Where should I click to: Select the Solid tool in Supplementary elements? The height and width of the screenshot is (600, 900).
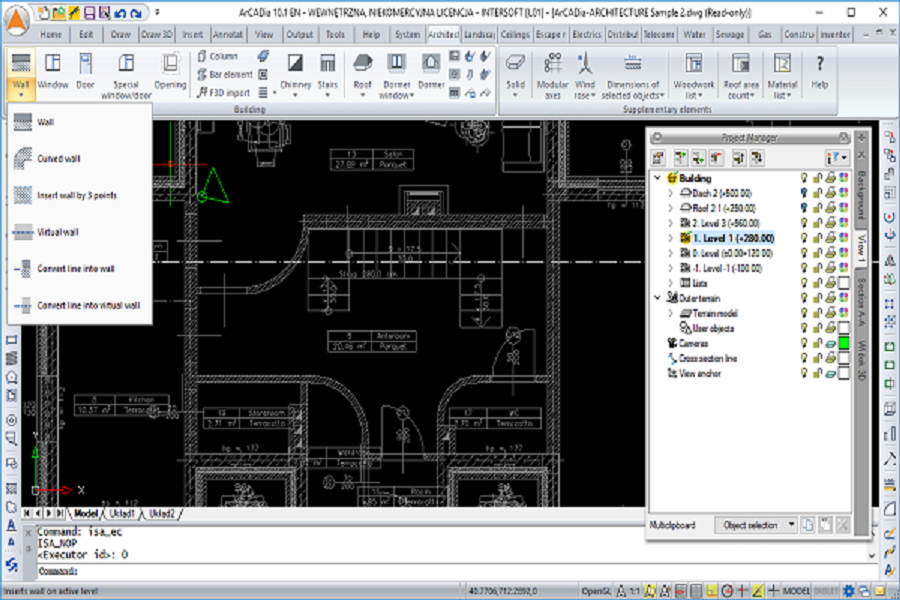[x=515, y=64]
